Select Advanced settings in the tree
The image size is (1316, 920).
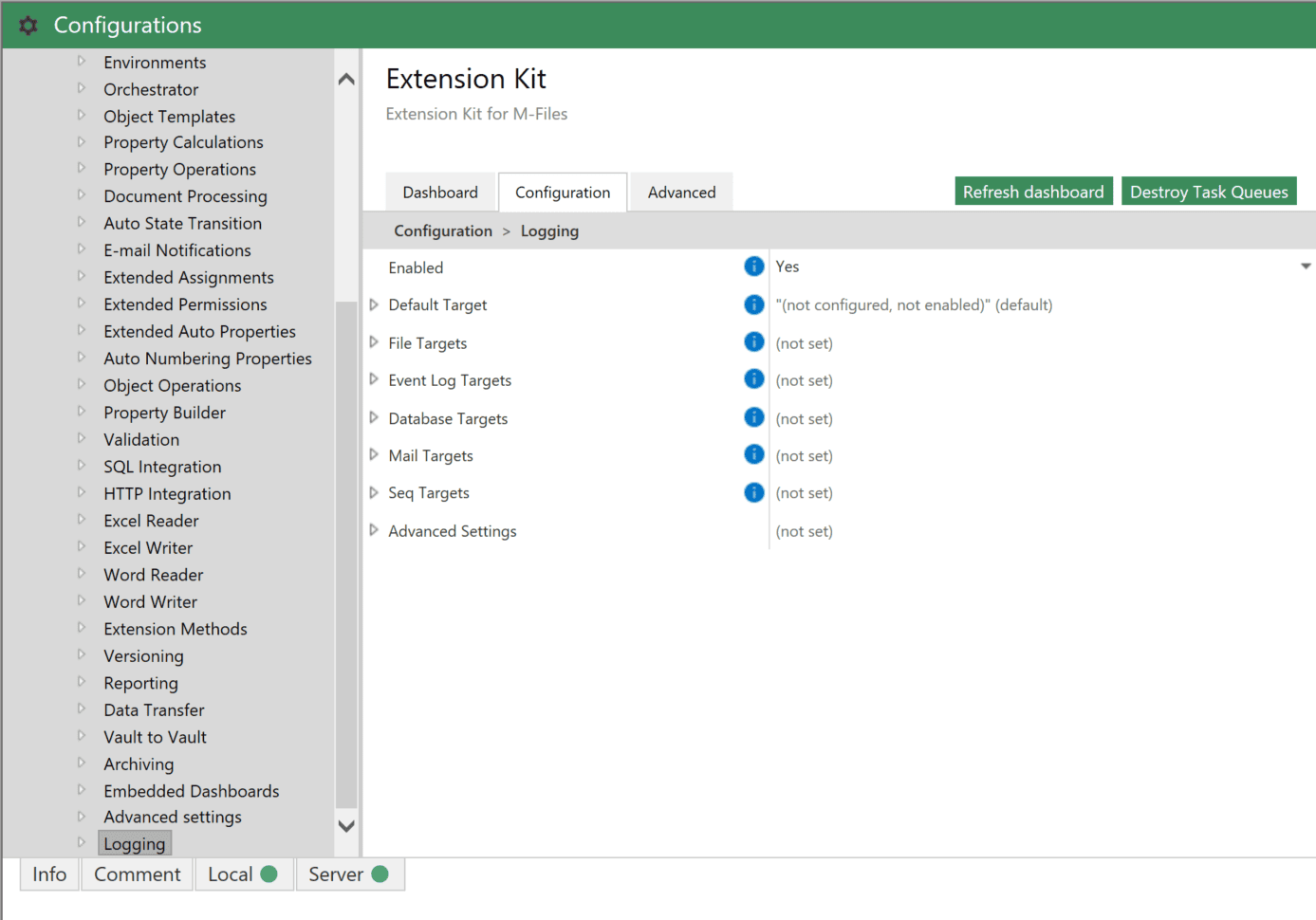173,817
